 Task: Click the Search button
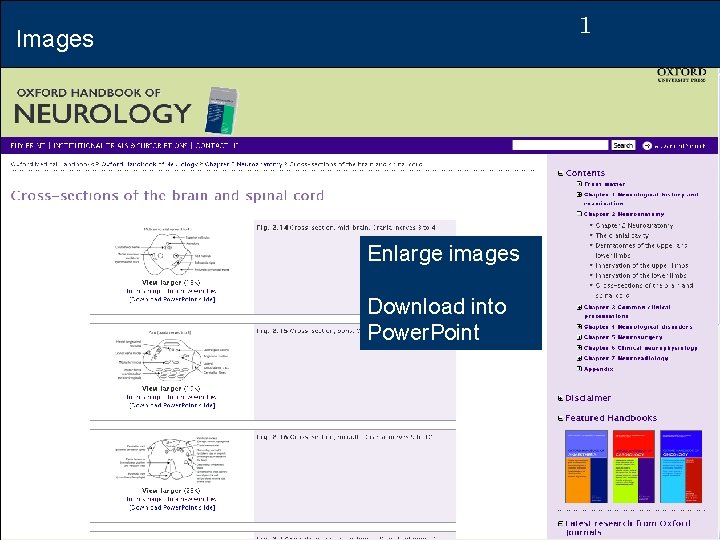coord(623,146)
